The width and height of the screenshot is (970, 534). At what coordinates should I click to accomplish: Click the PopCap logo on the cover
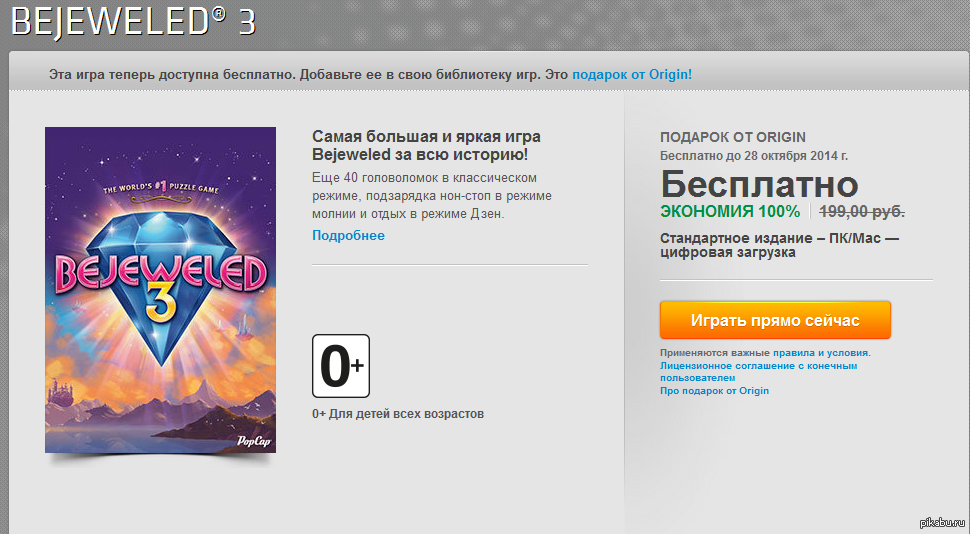[x=254, y=441]
